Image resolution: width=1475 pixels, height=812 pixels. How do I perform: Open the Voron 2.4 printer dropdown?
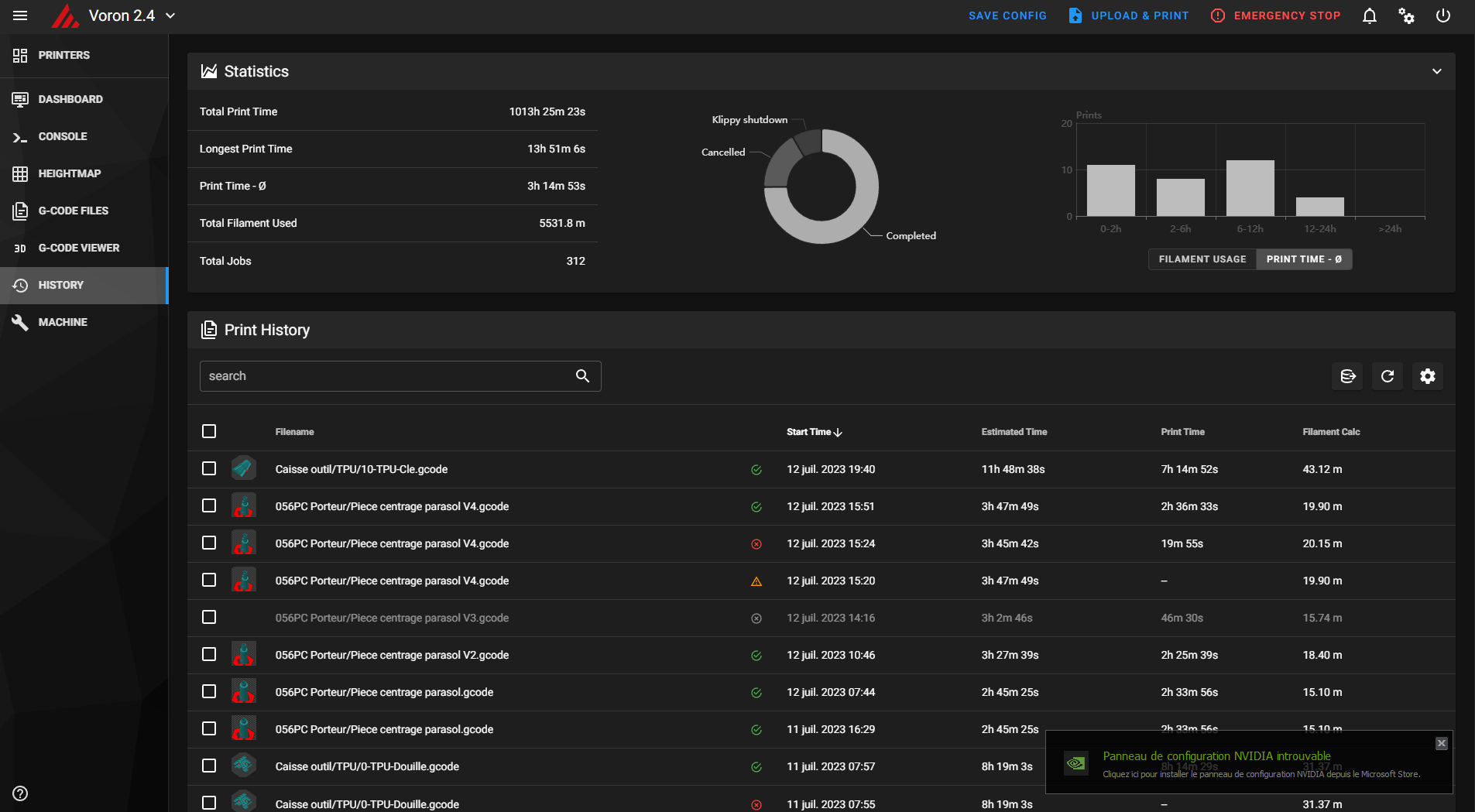tap(132, 15)
